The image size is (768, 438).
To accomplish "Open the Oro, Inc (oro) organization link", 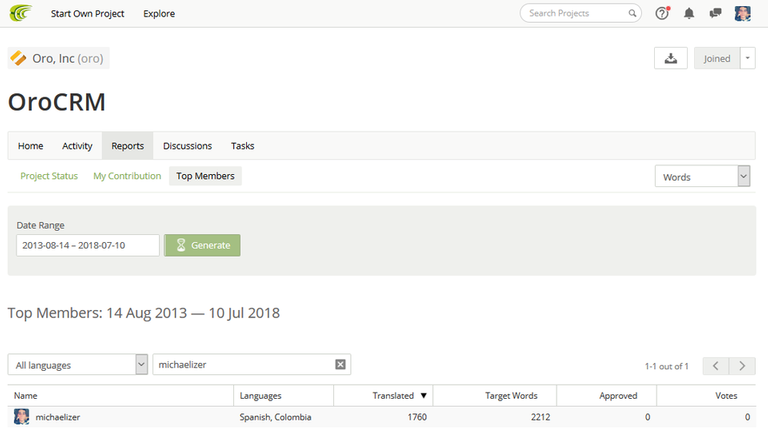I will click(58, 58).
